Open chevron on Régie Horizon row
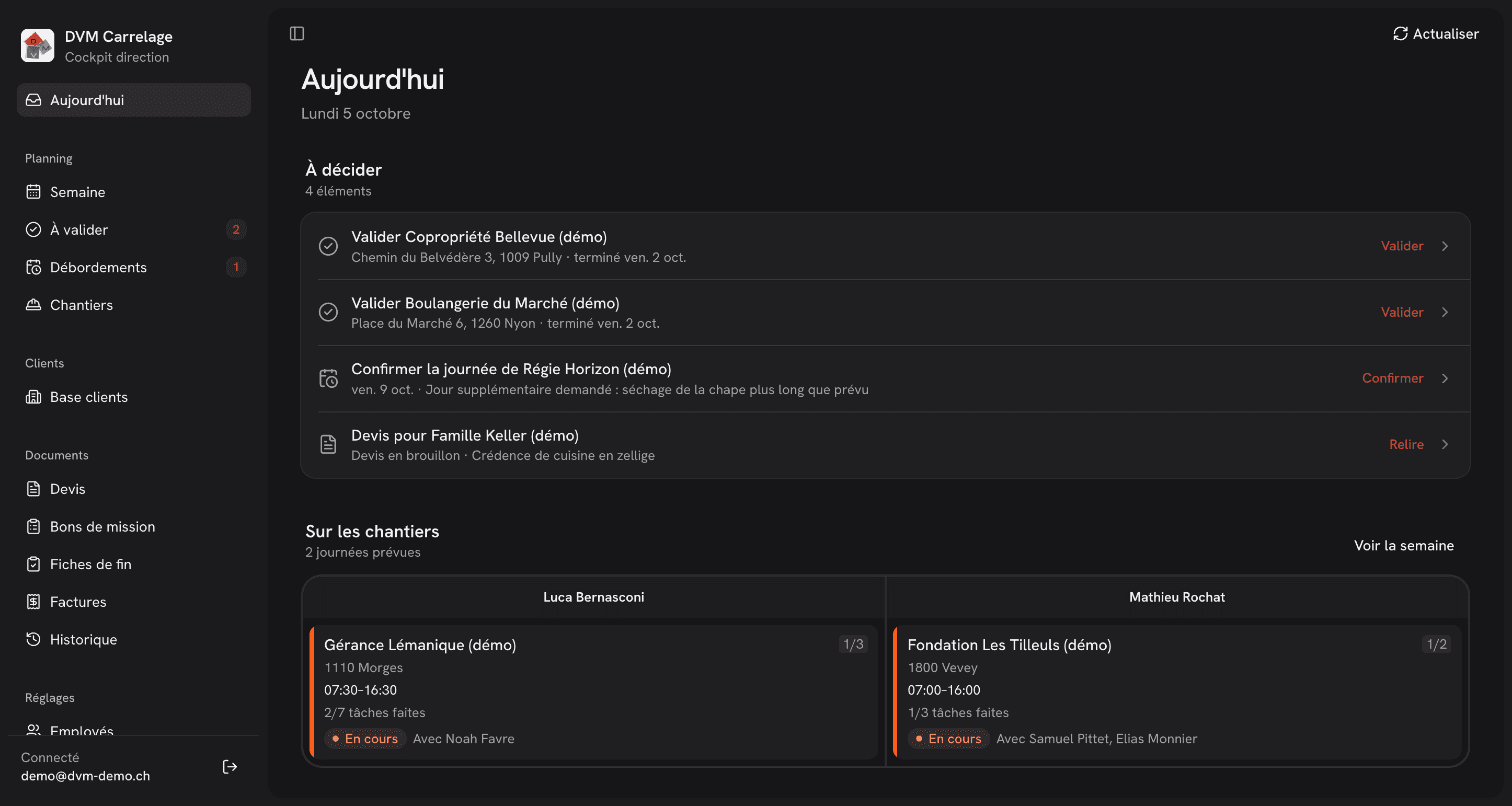1512x806 pixels. click(1445, 378)
